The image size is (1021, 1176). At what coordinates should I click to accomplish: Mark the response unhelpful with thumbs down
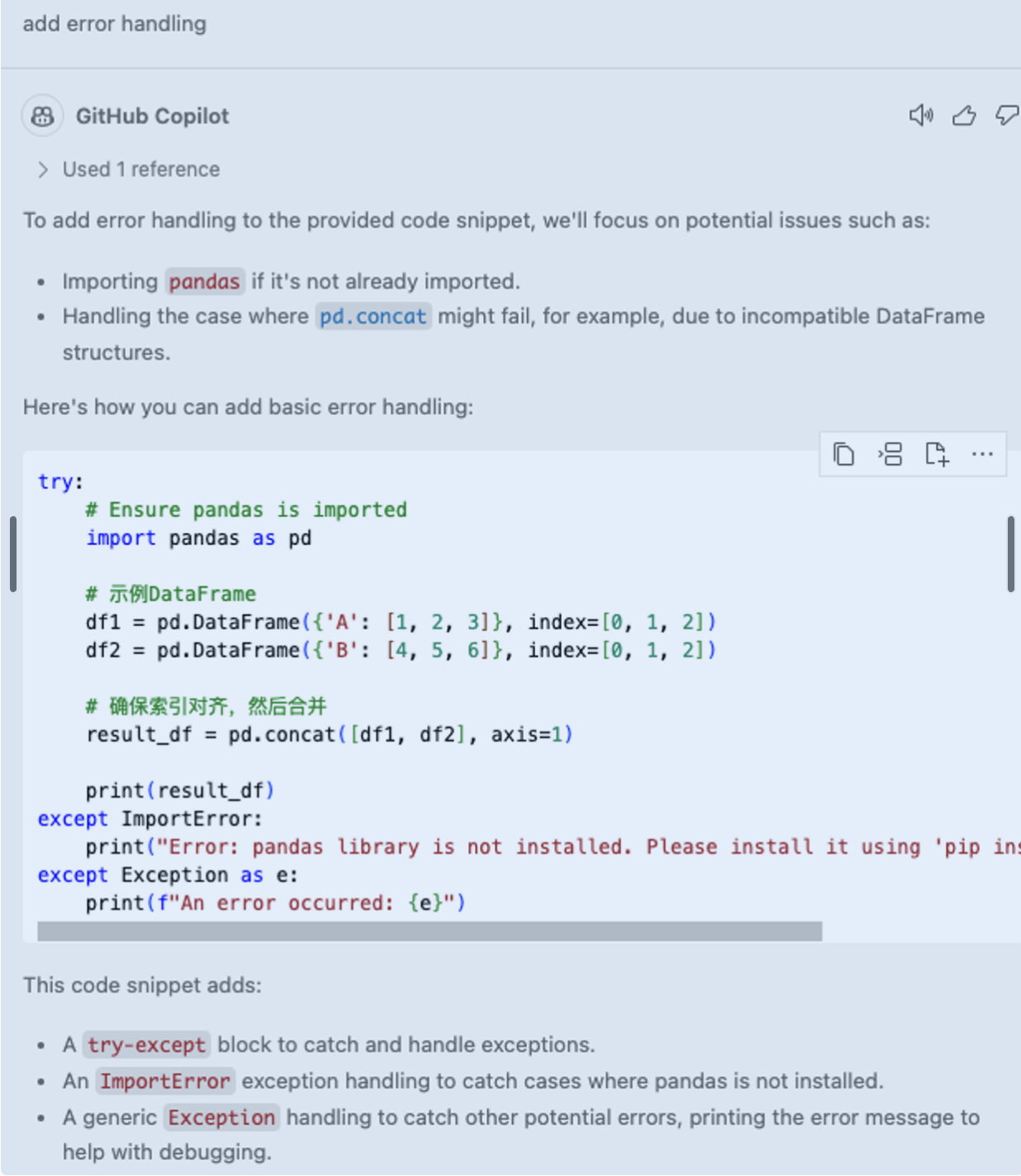(x=1007, y=116)
